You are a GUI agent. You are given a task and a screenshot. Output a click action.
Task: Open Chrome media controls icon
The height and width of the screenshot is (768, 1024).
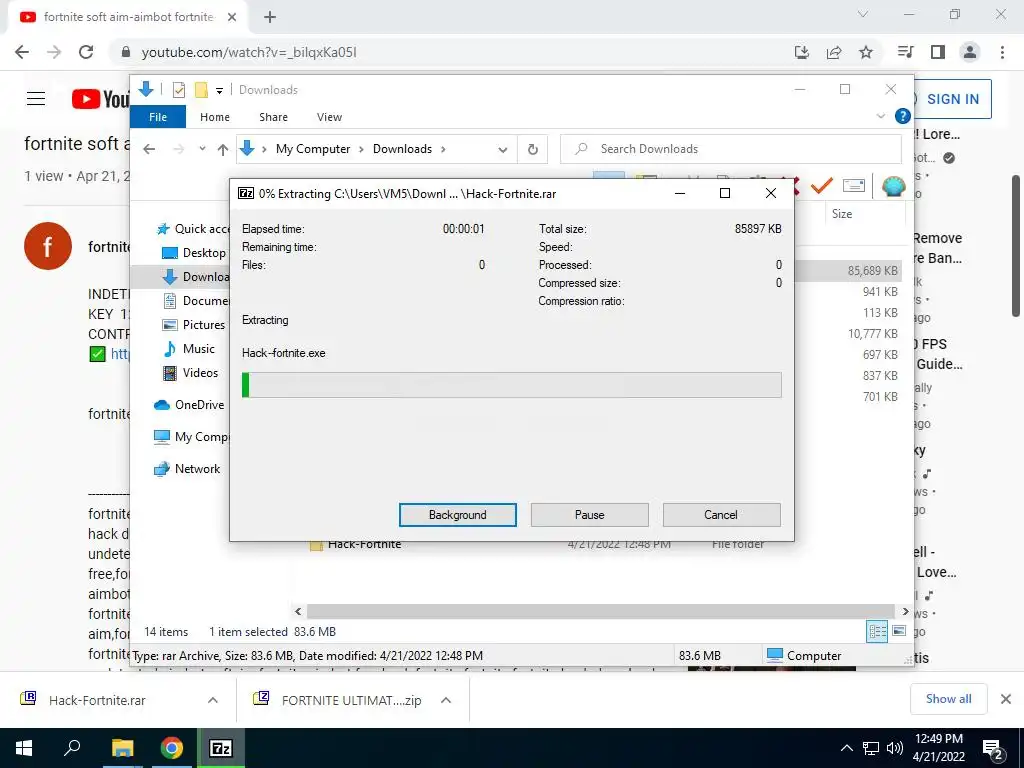coord(906,52)
